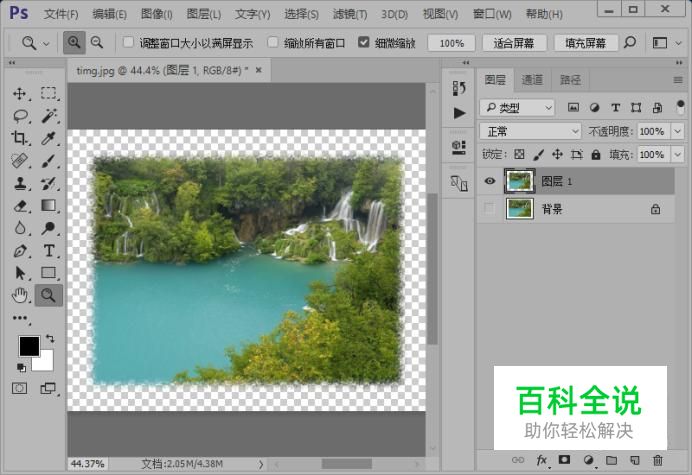
Task: Open the 文件(F) menu
Action: [61, 14]
